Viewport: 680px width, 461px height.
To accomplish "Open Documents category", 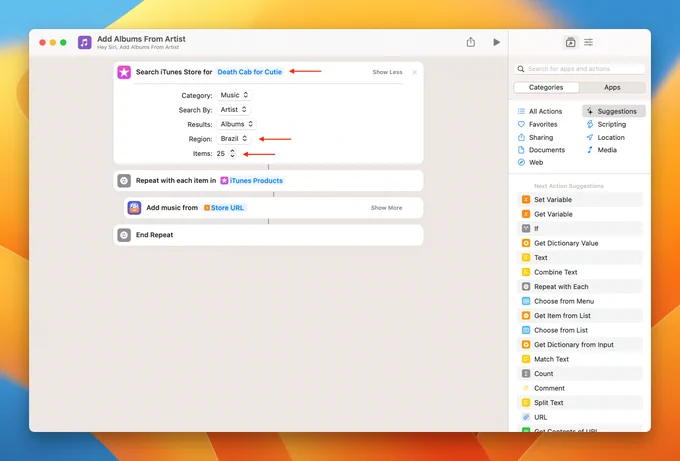I will point(541,150).
